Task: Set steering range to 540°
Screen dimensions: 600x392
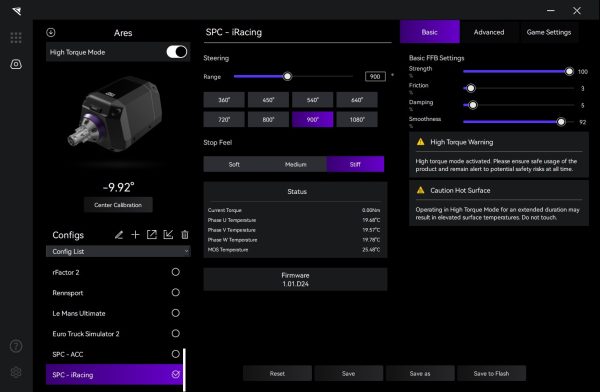Action: (313, 100)
